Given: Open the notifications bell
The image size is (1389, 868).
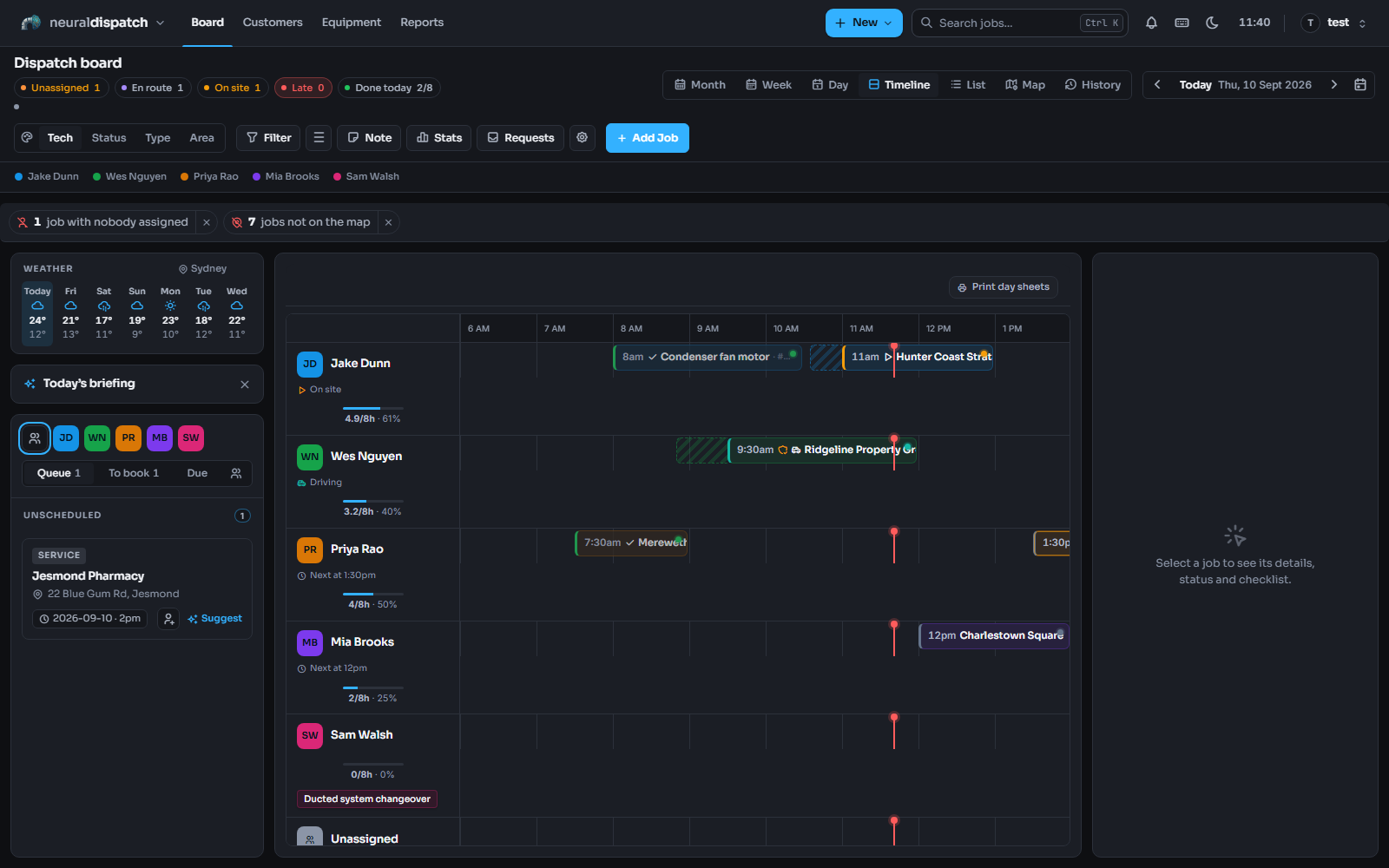Looking at the screenshot, I should coord(1151,23).
